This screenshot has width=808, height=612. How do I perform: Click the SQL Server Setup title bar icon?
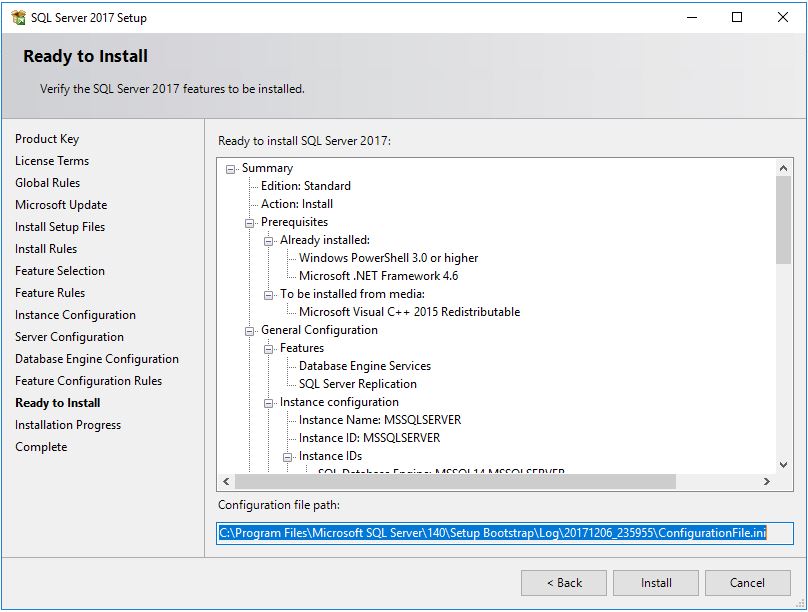pyautogui.click(x=20, y=17)
